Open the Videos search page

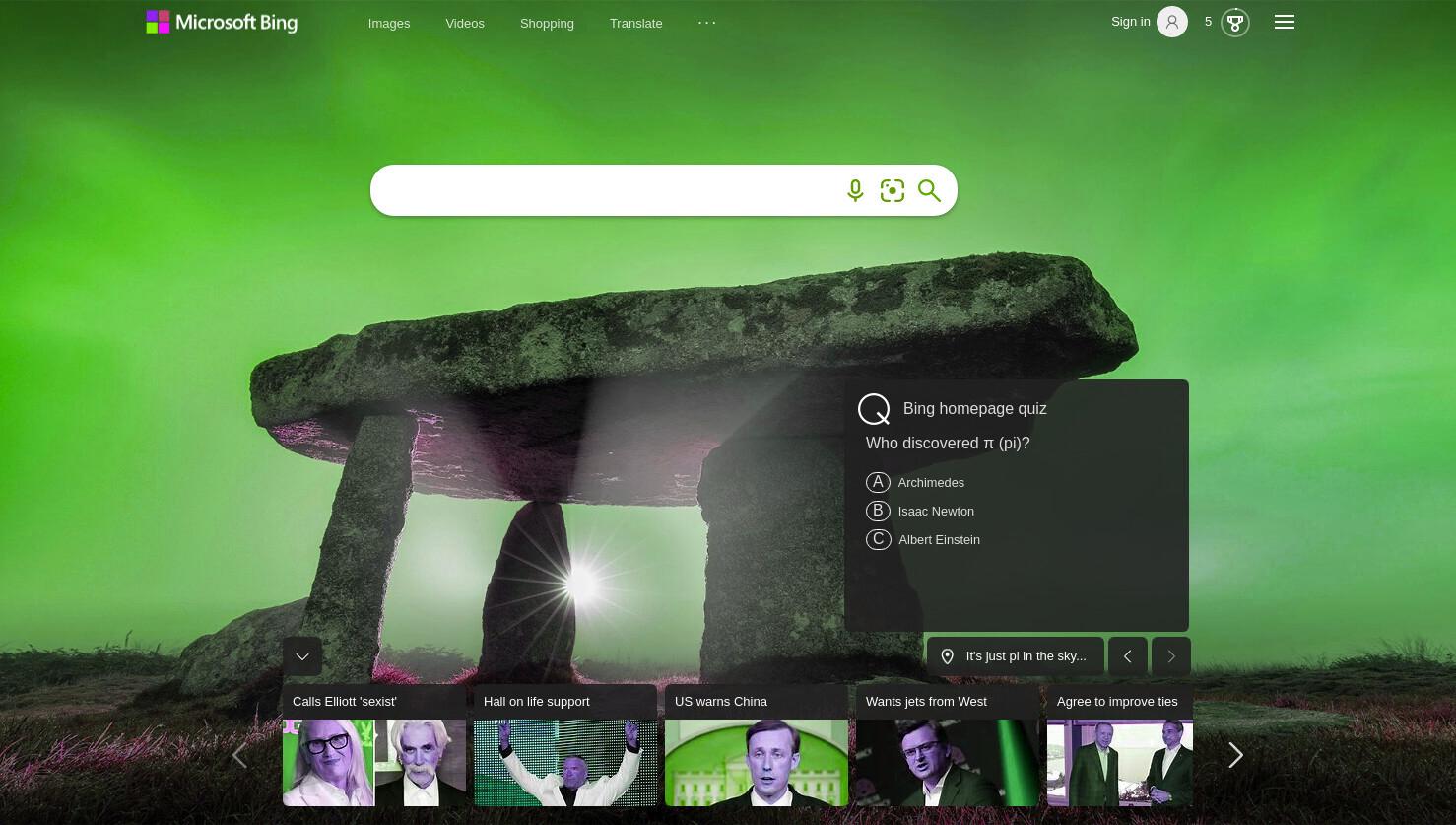465,23
